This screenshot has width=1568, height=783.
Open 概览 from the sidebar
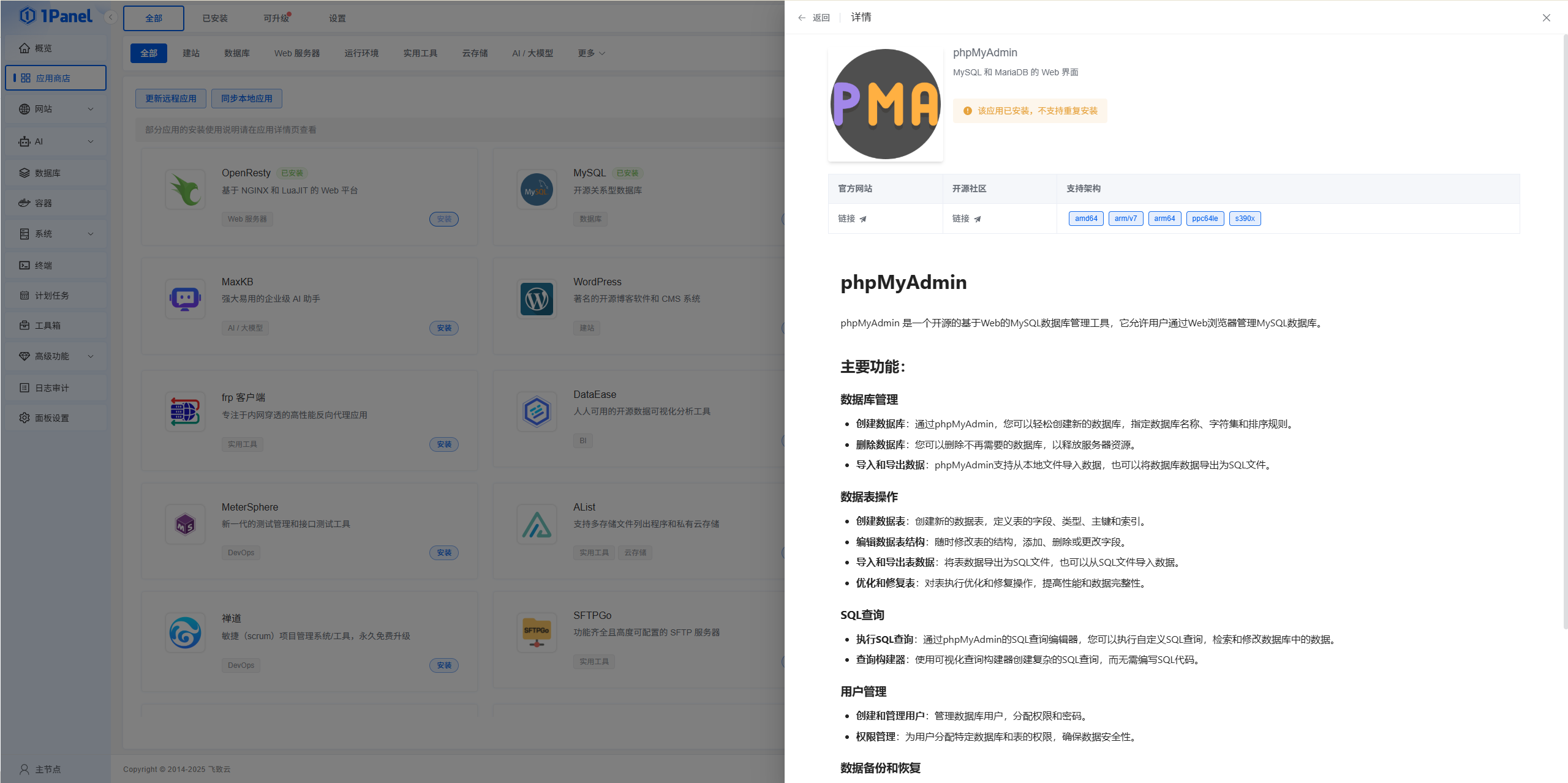pos(43,48)
